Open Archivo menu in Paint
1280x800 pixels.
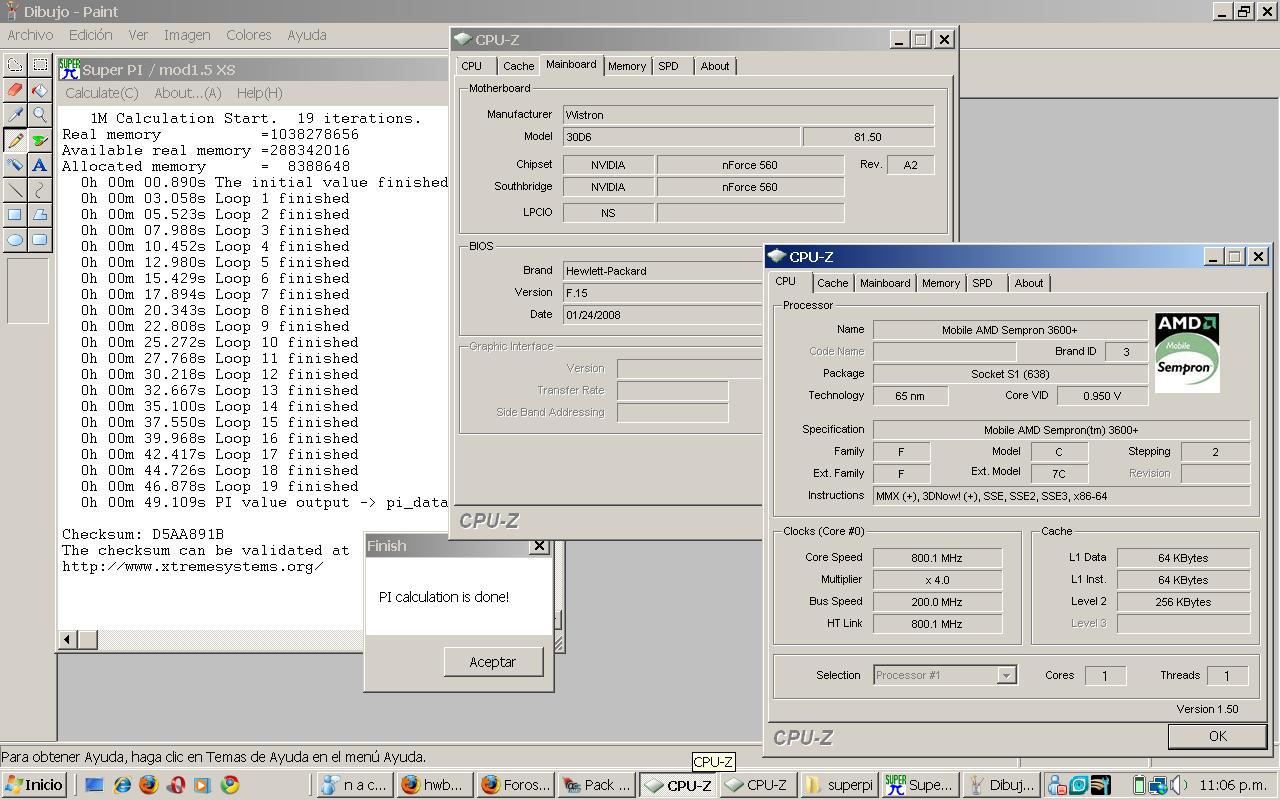pos(30,35)
